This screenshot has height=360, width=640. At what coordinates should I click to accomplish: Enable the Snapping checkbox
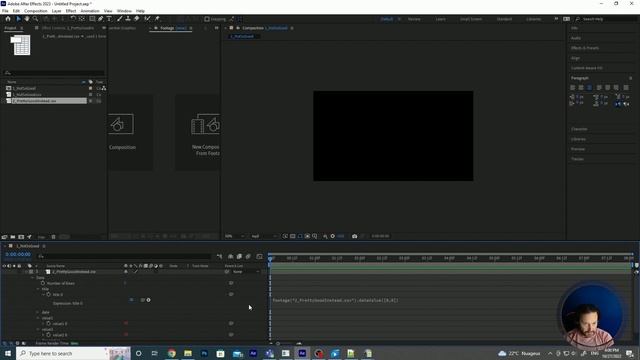click(x=207, y=19)
